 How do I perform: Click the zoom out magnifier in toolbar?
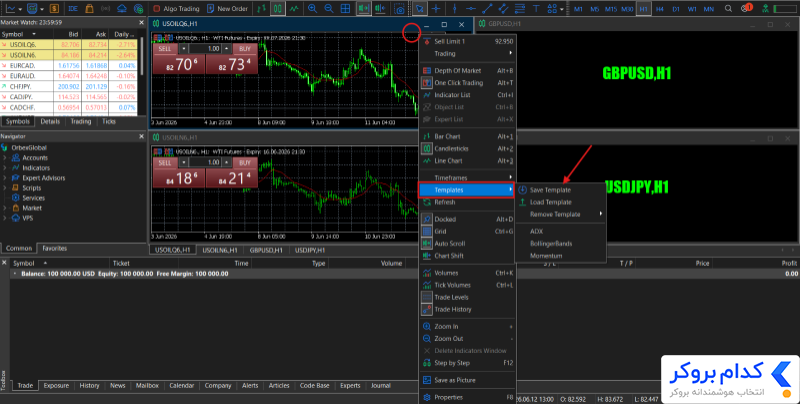click(329, 9)
